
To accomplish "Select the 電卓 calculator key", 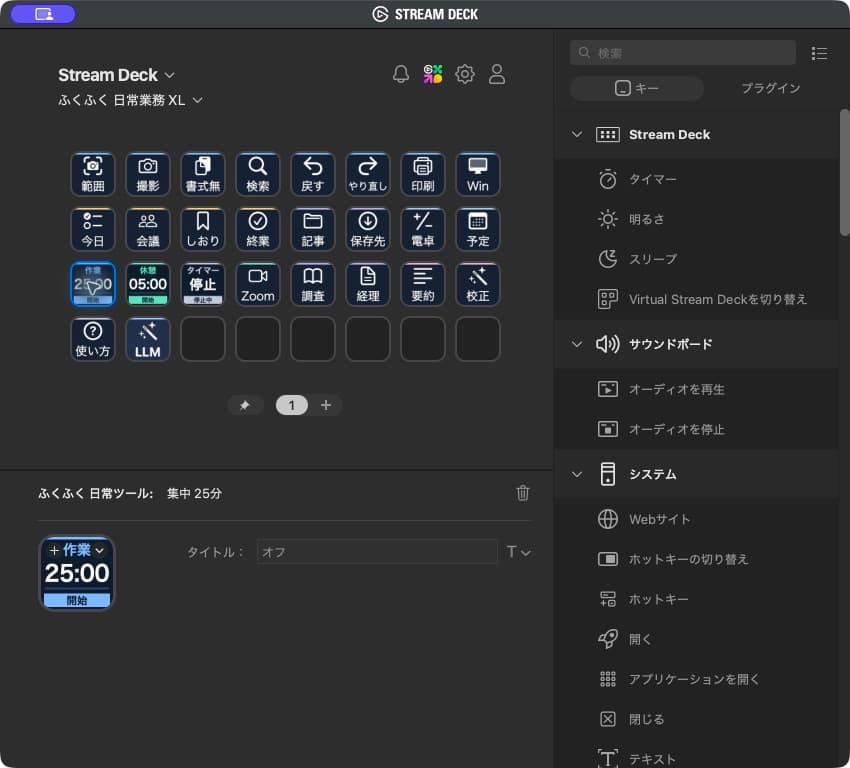I will (423, 229).
